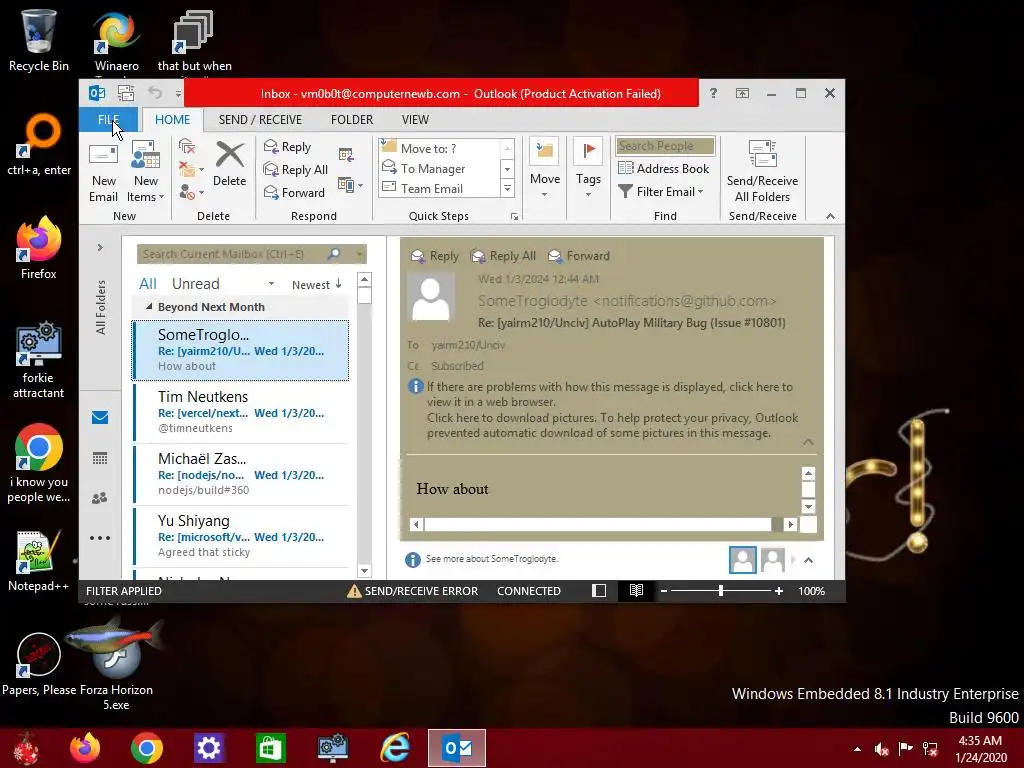1024x768 pixels.
Task: Switch to Reading view in status bar
Action: click(x=636, y=591)
